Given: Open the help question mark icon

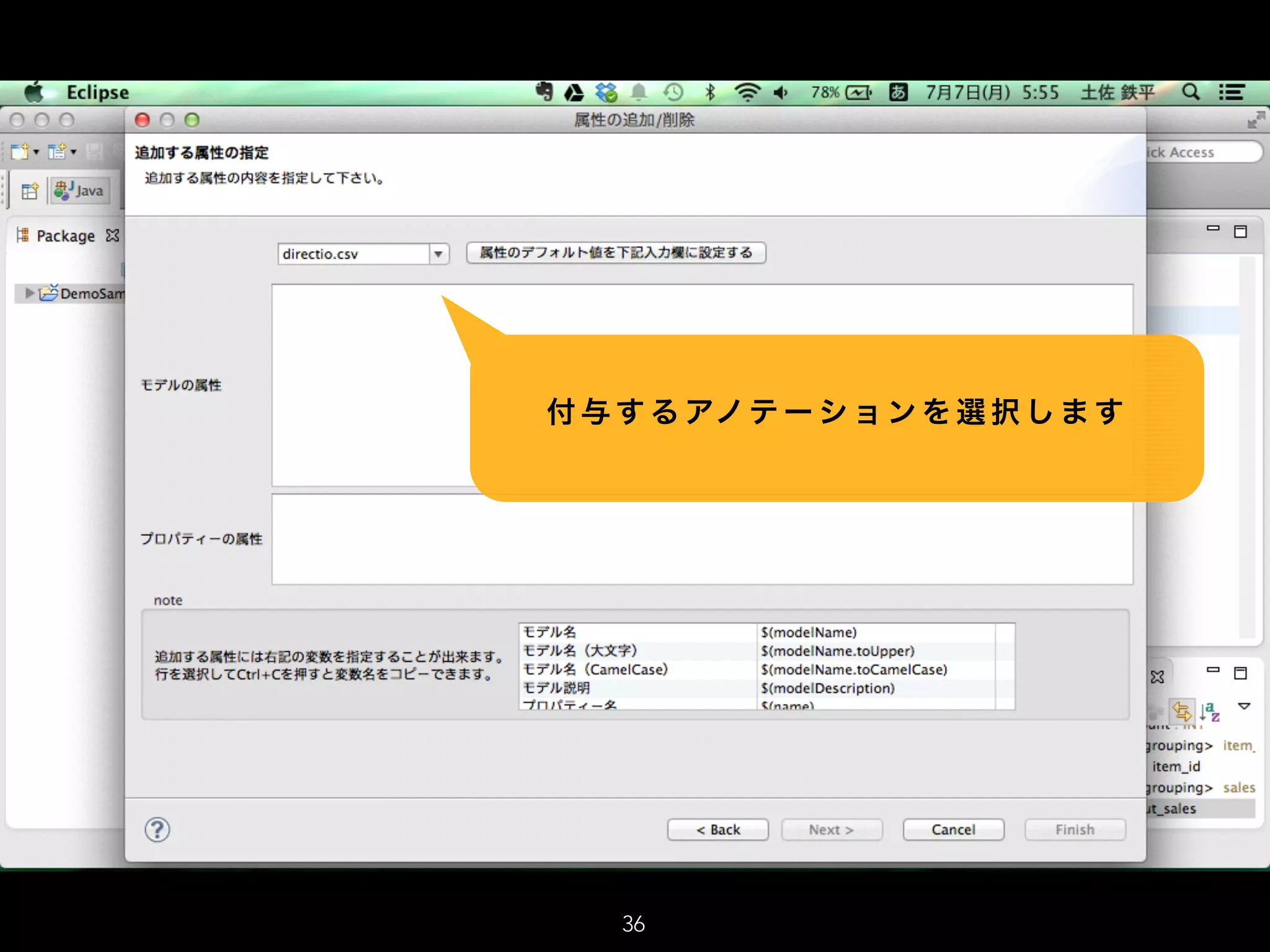Looking at the screenshot, I should pos(158,829).
